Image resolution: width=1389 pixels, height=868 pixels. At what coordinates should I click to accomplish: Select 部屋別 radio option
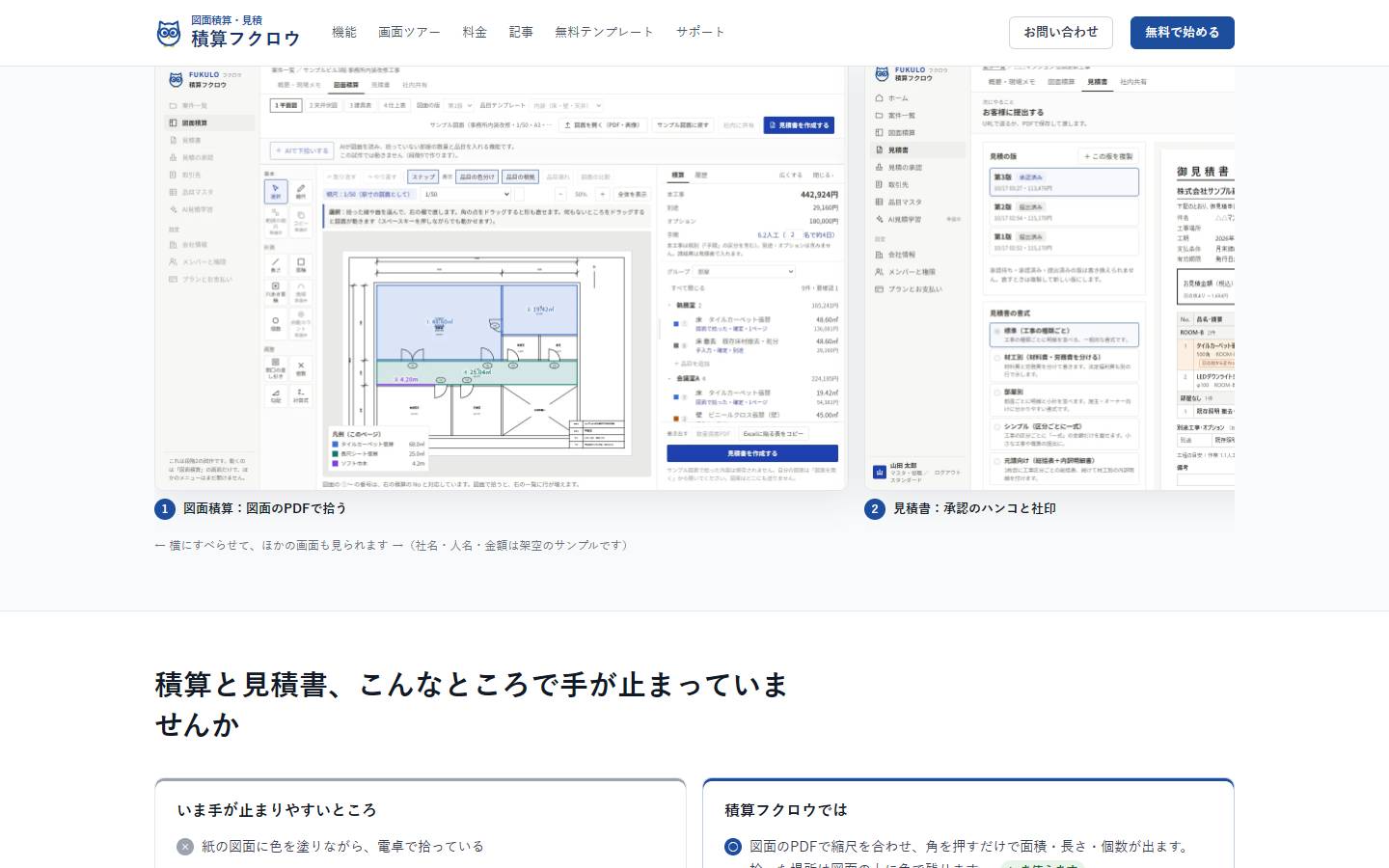[x=996, y=393]
